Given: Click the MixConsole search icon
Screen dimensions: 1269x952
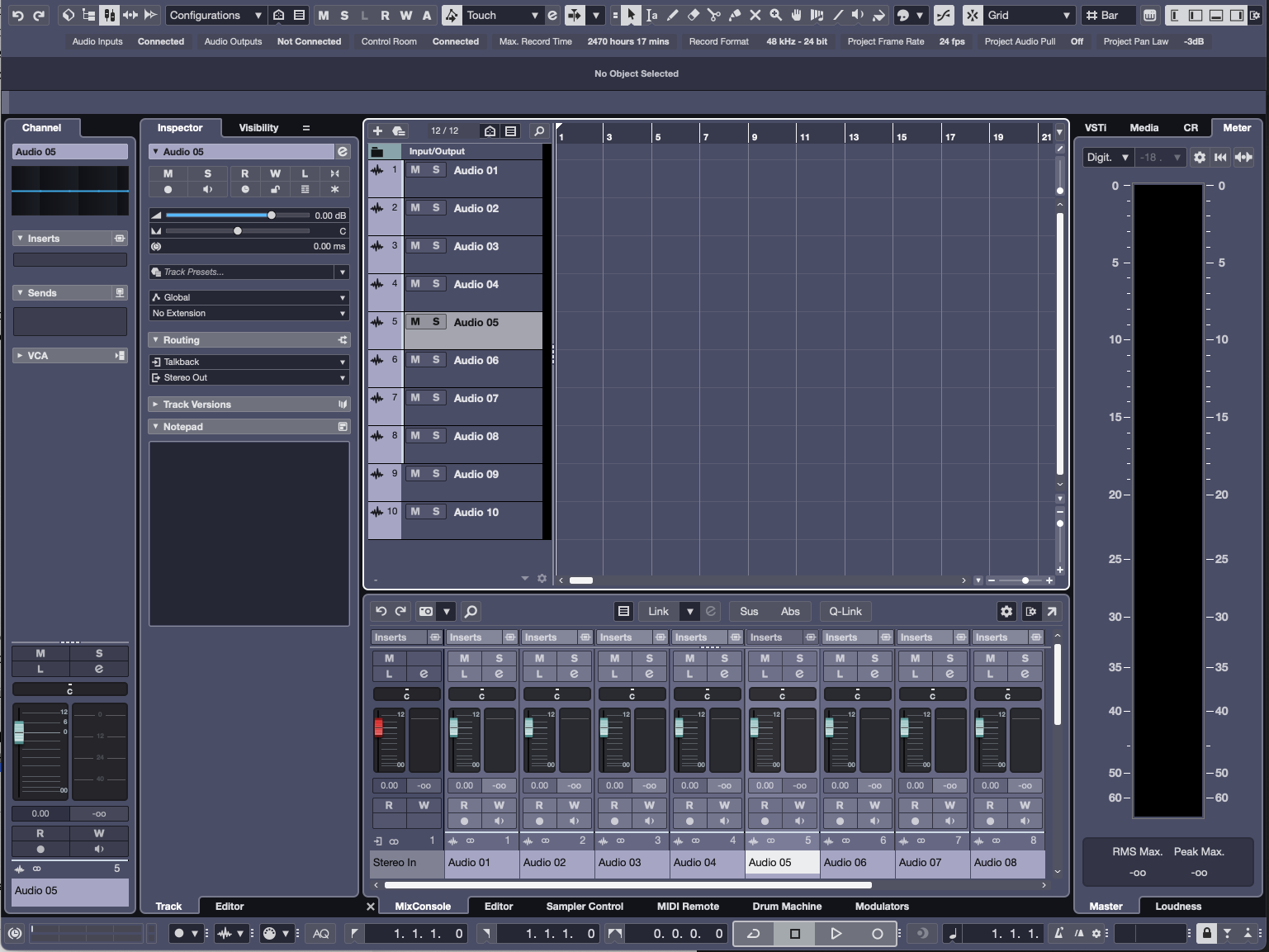Looking at the screenshot, I should point(471,611).
